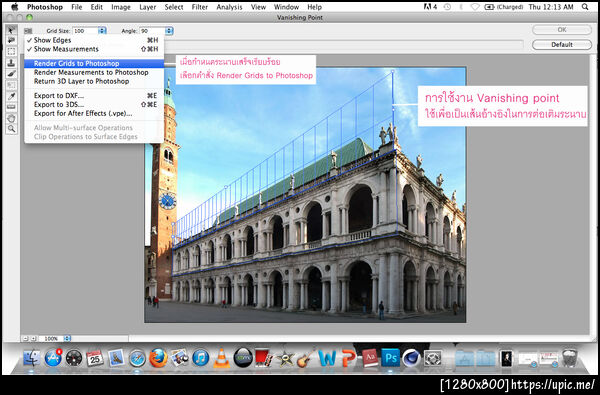
Task: Open the Analysis menu
Action: 229,7
